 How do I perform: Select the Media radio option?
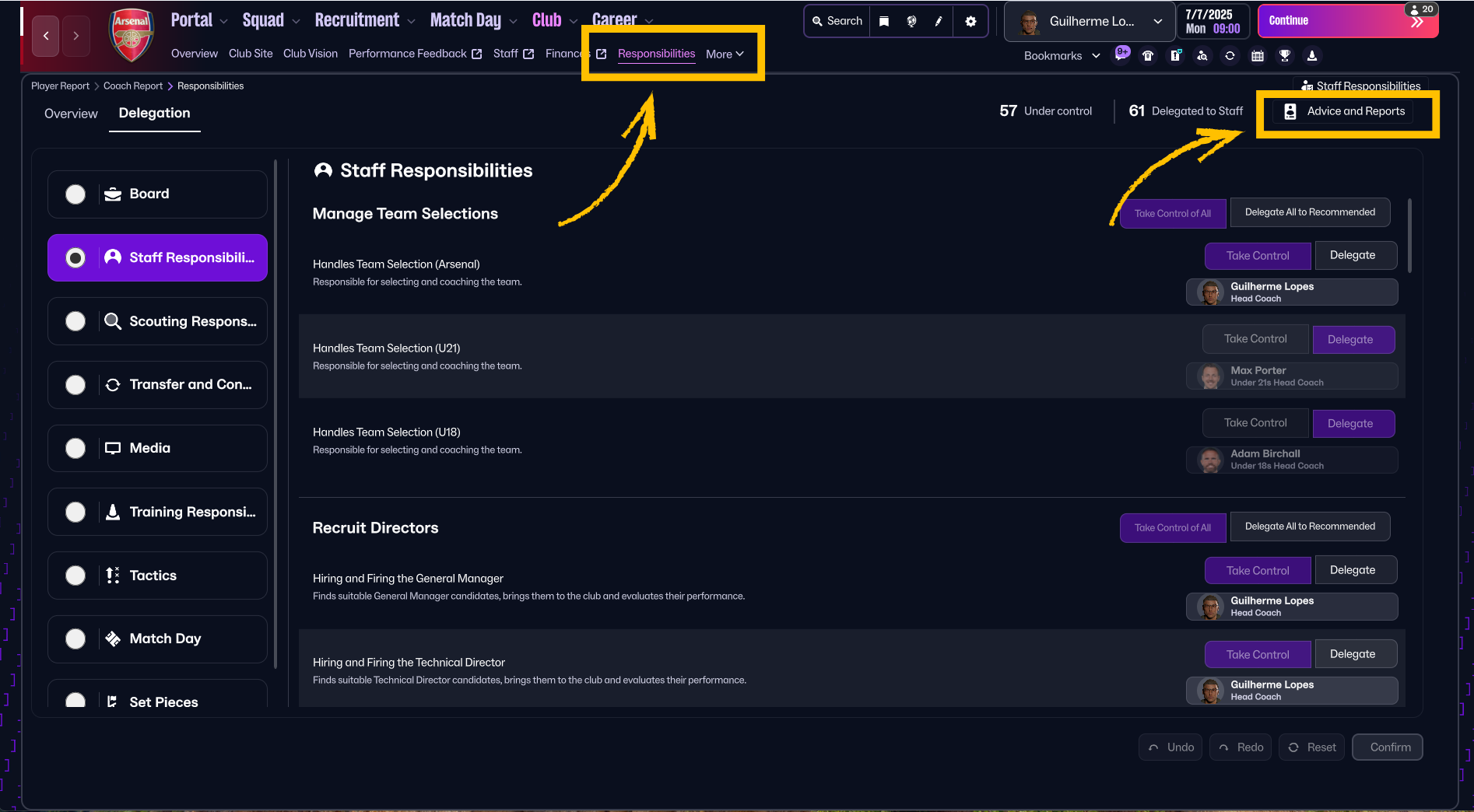pyautogui.click(x=75, y=448)
